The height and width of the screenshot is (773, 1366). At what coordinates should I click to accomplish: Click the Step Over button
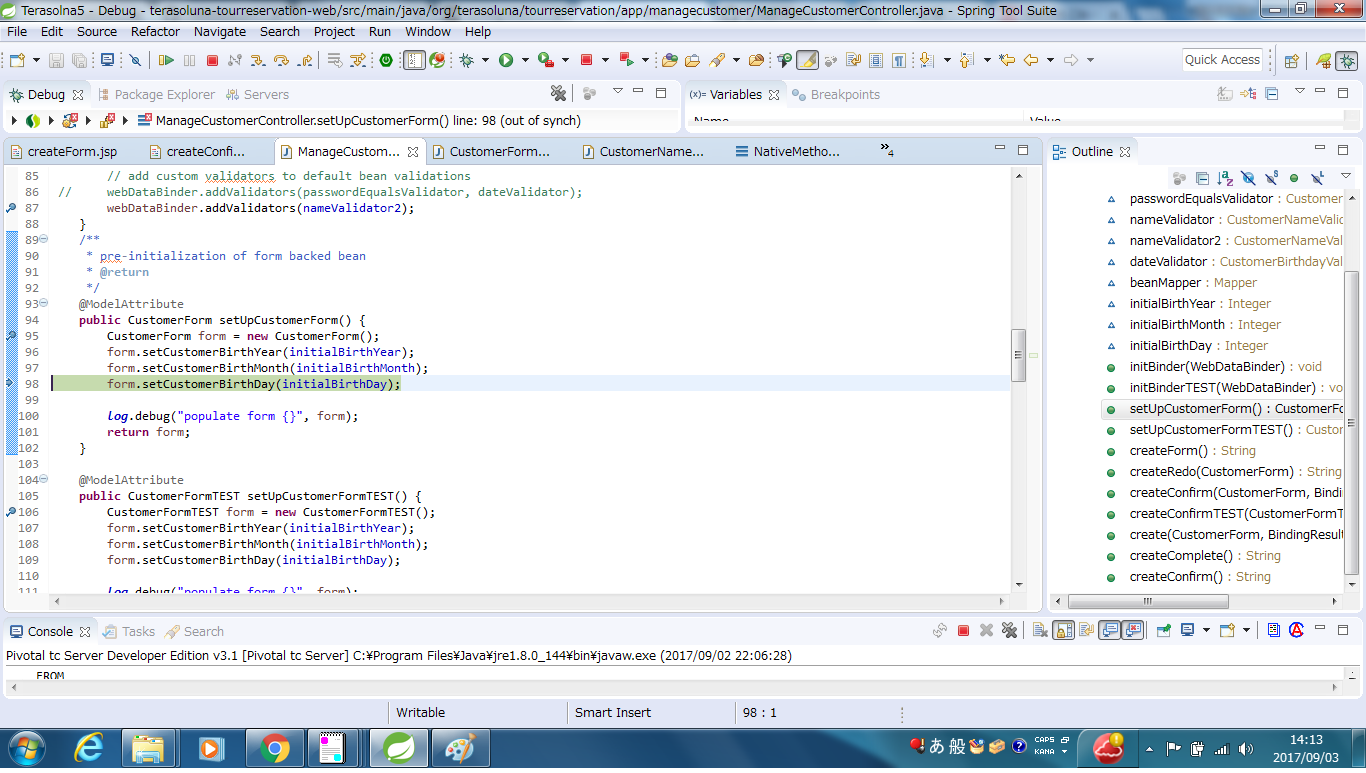[282, 60]
